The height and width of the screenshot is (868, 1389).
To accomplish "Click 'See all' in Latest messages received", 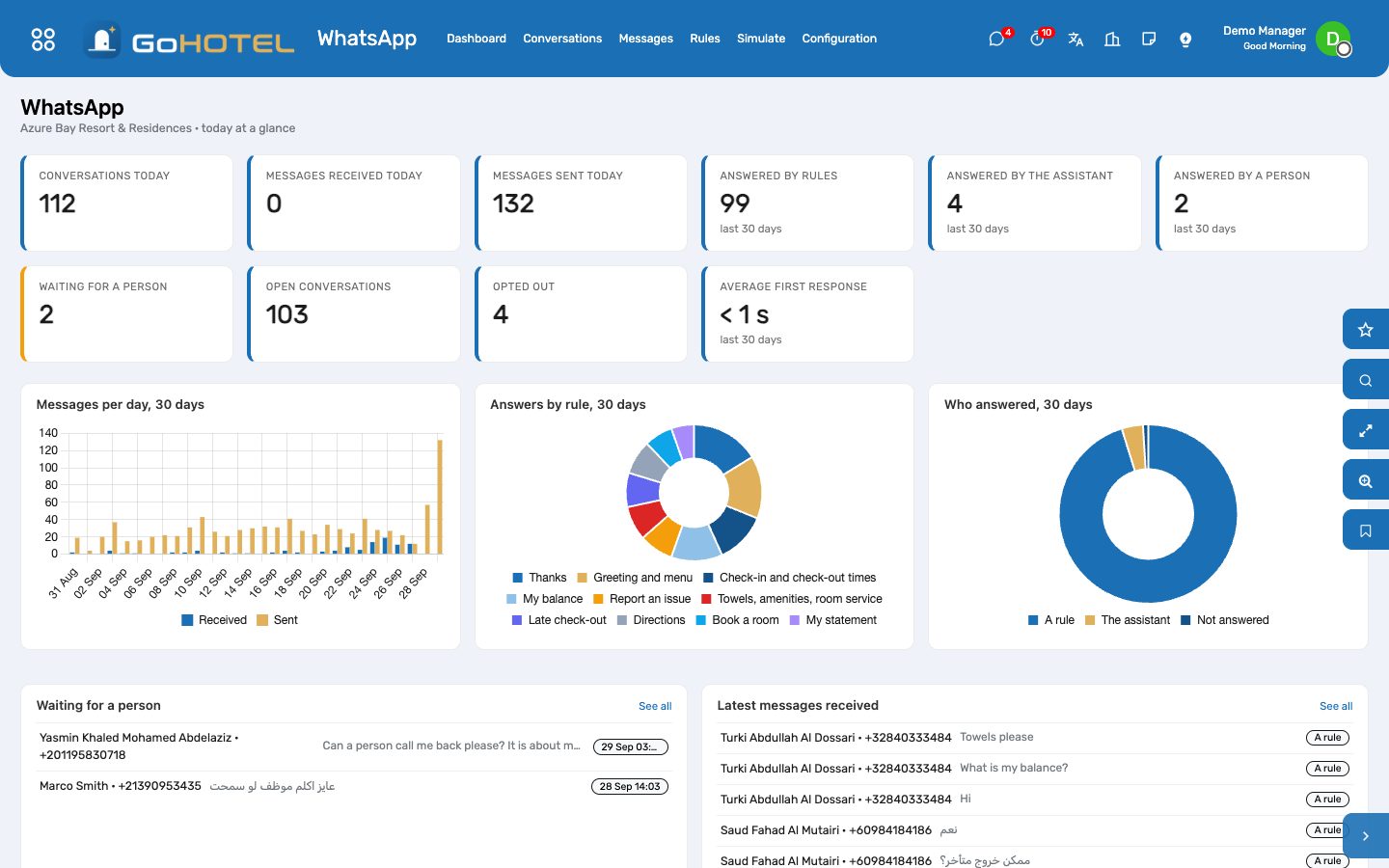I will 1336,706.
